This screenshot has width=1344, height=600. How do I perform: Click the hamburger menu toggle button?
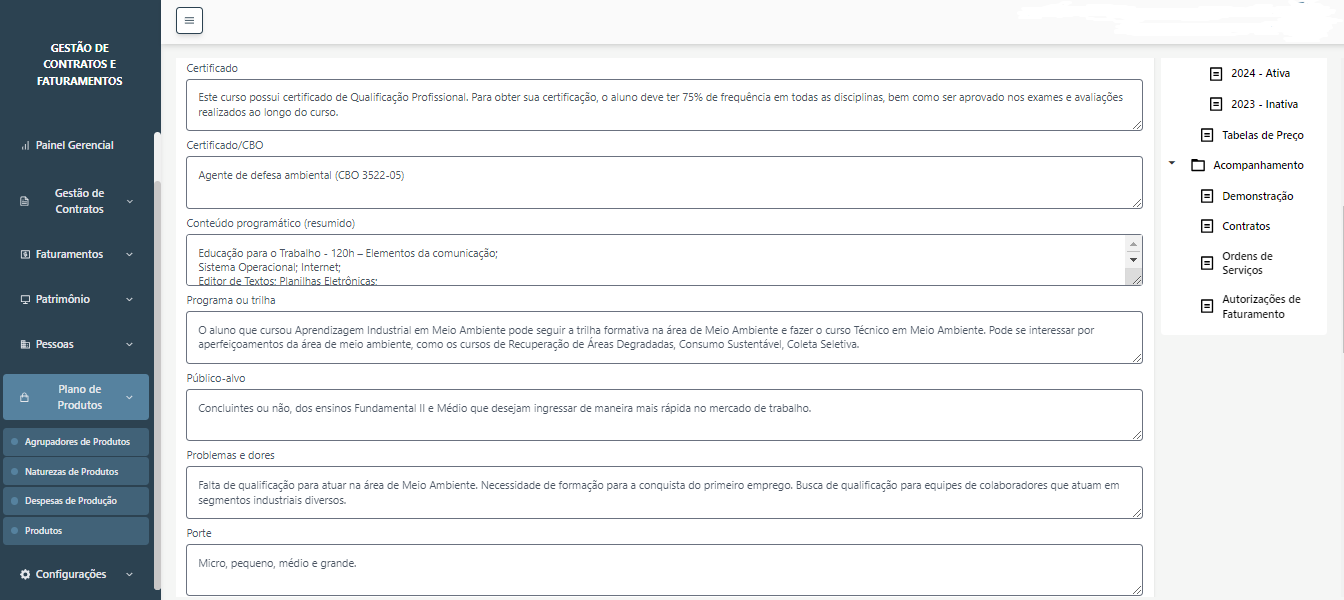(189, 20)
